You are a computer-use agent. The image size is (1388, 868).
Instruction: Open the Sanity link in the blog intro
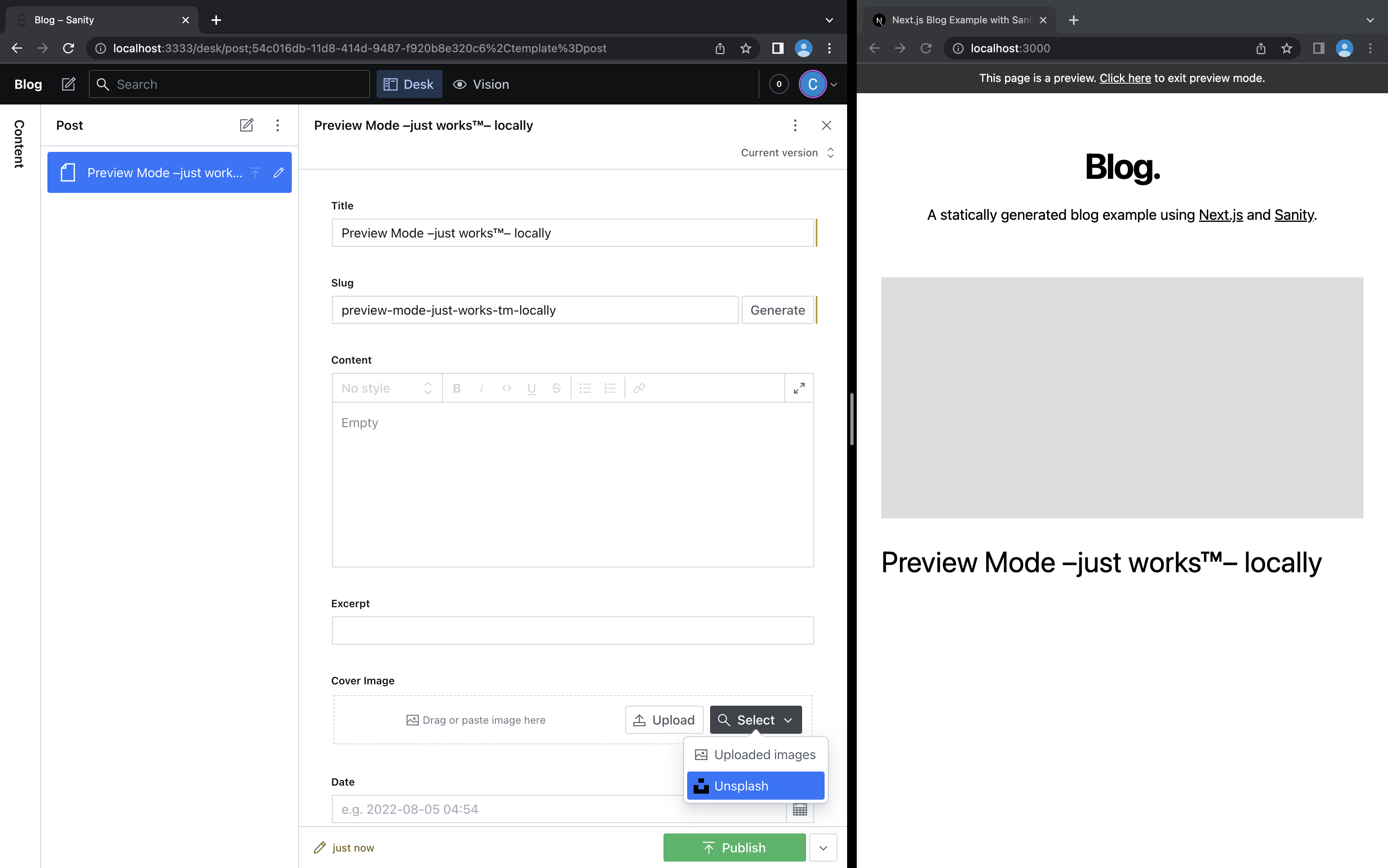(1294, 215)
